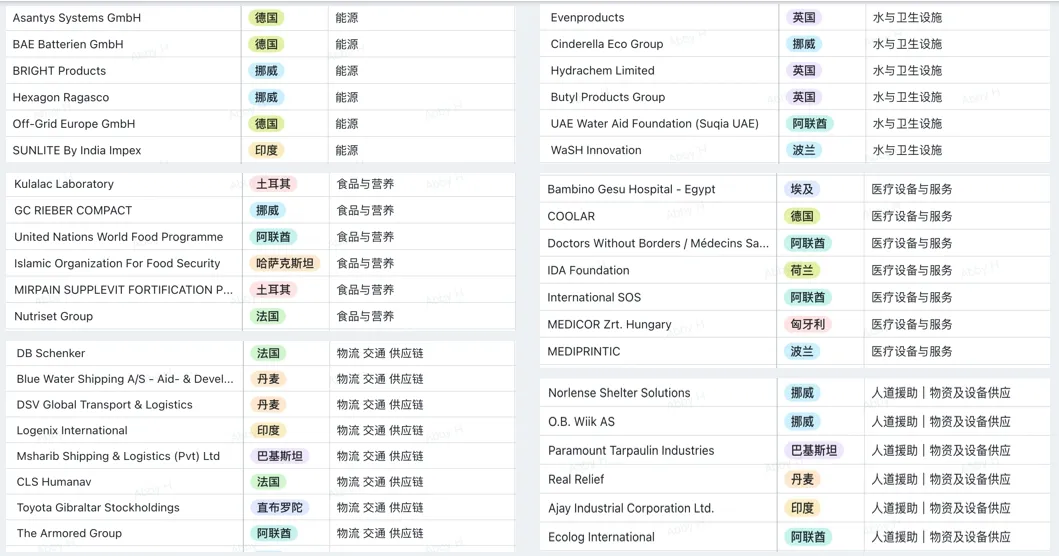Click International SOS company name

click(x=594, y=297)
